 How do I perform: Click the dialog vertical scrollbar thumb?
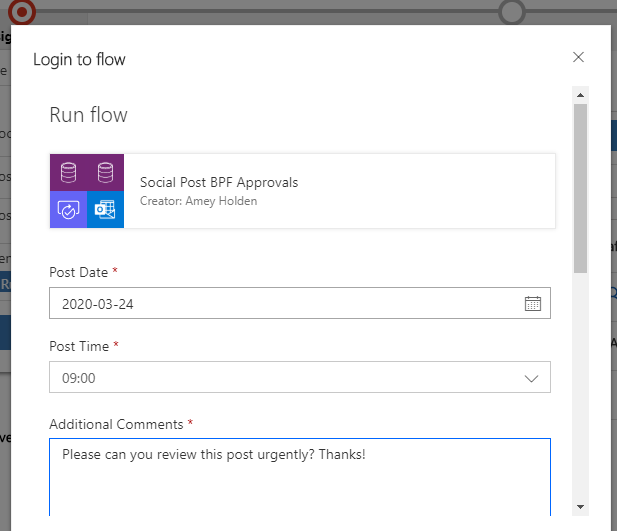pos(580,188)
